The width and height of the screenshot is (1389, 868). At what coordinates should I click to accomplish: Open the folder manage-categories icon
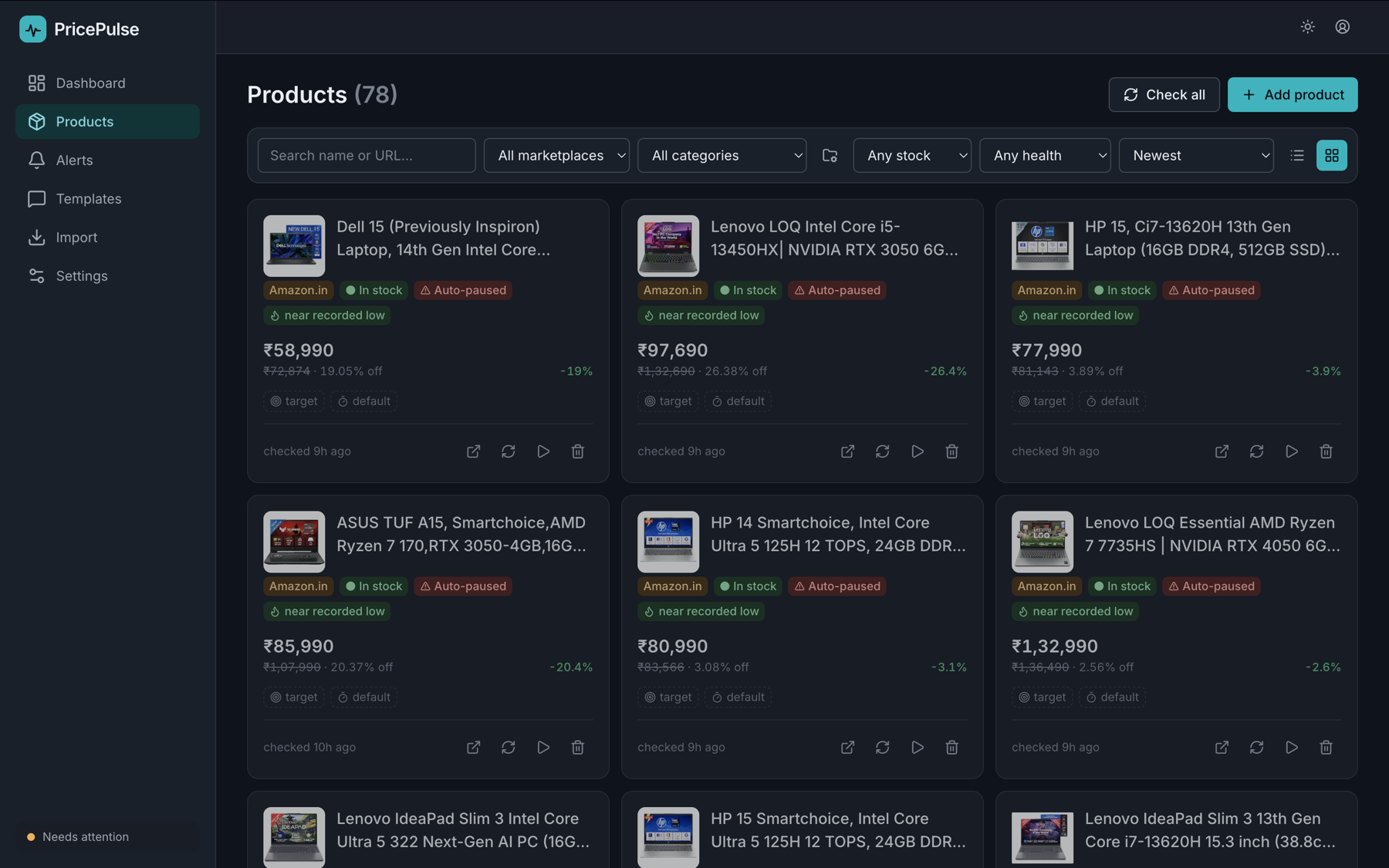point(830,155)
